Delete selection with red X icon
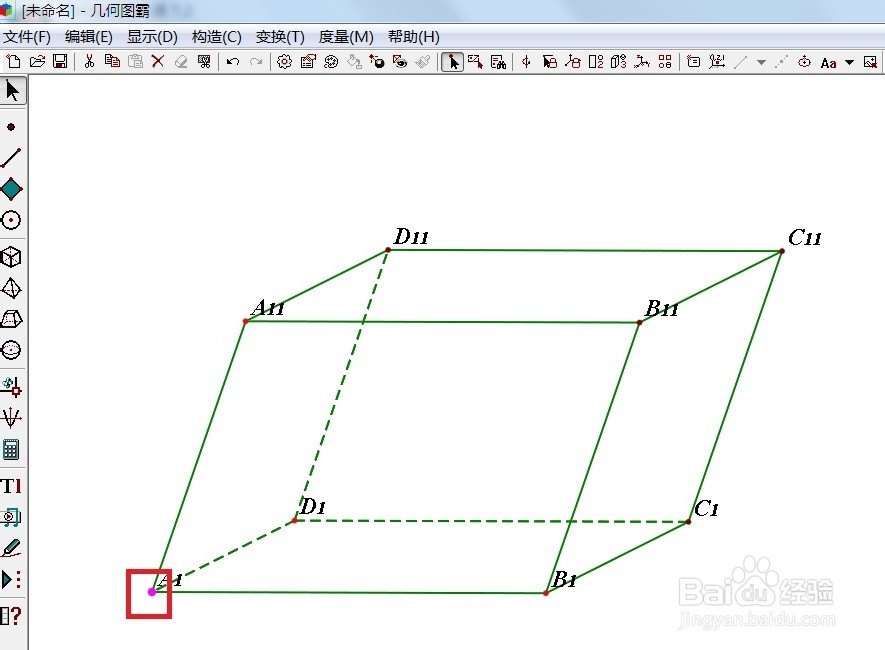This screenshot has height=650, width=885. point(158,61)
